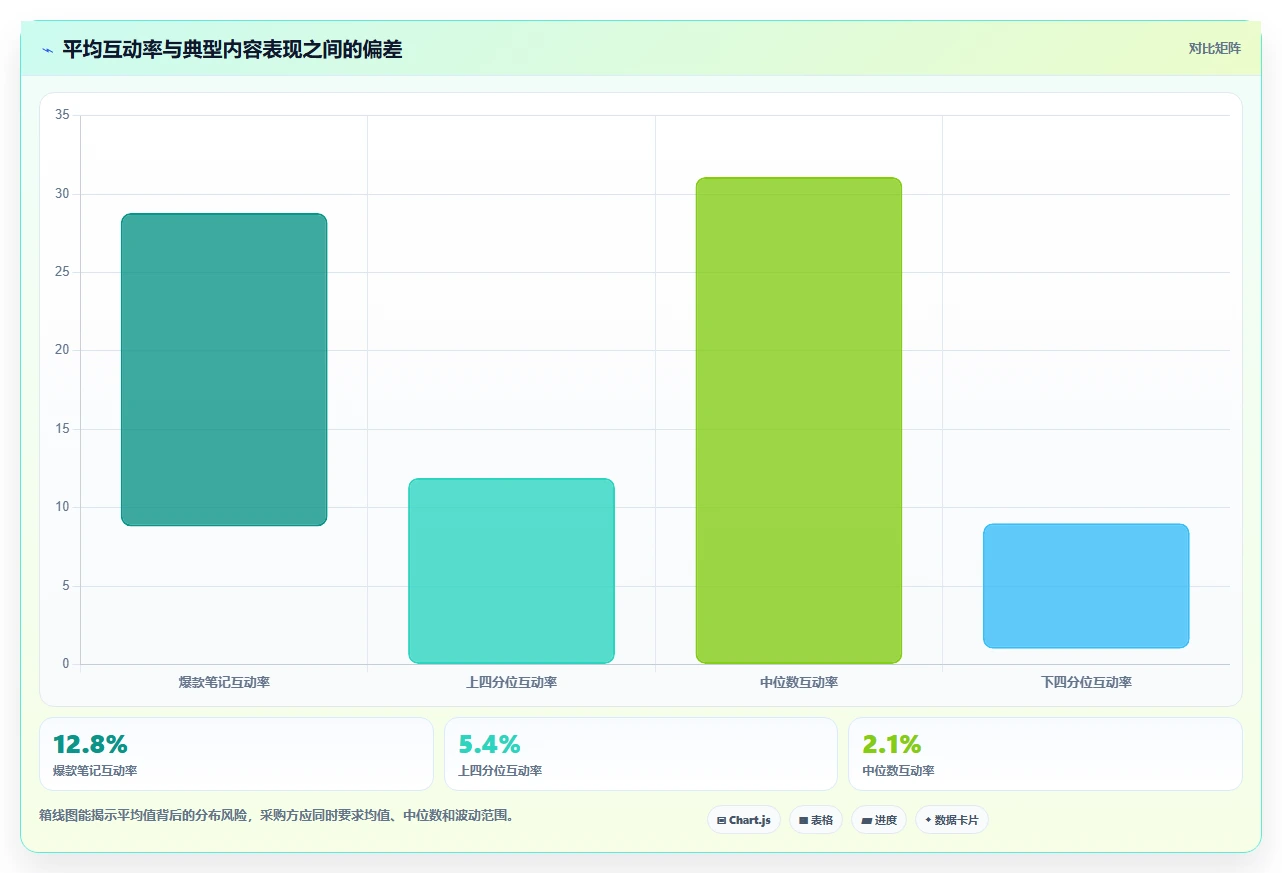Click the 下四分位互动率 x-axis label
Screen dimensions: 1282x873
[x=1086, y=683]
